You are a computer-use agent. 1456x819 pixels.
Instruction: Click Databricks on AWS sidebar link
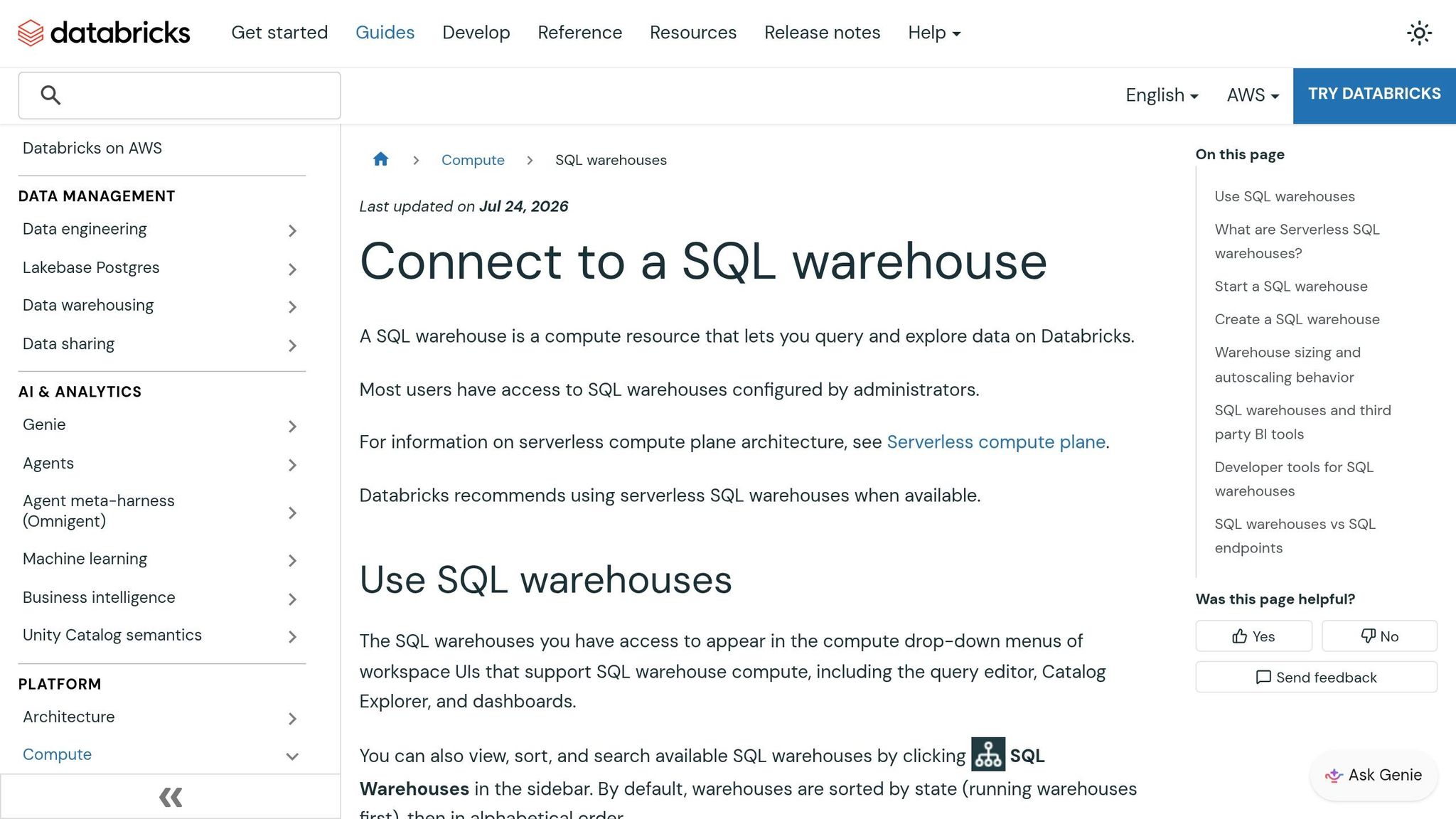(x=92, y=148)
